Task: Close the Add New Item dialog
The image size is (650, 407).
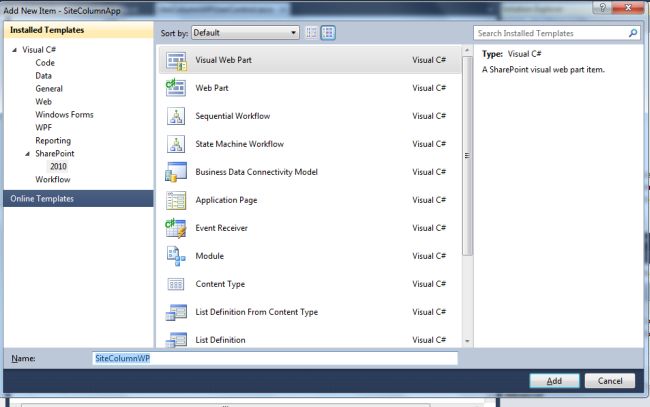Action: point(628,7)
